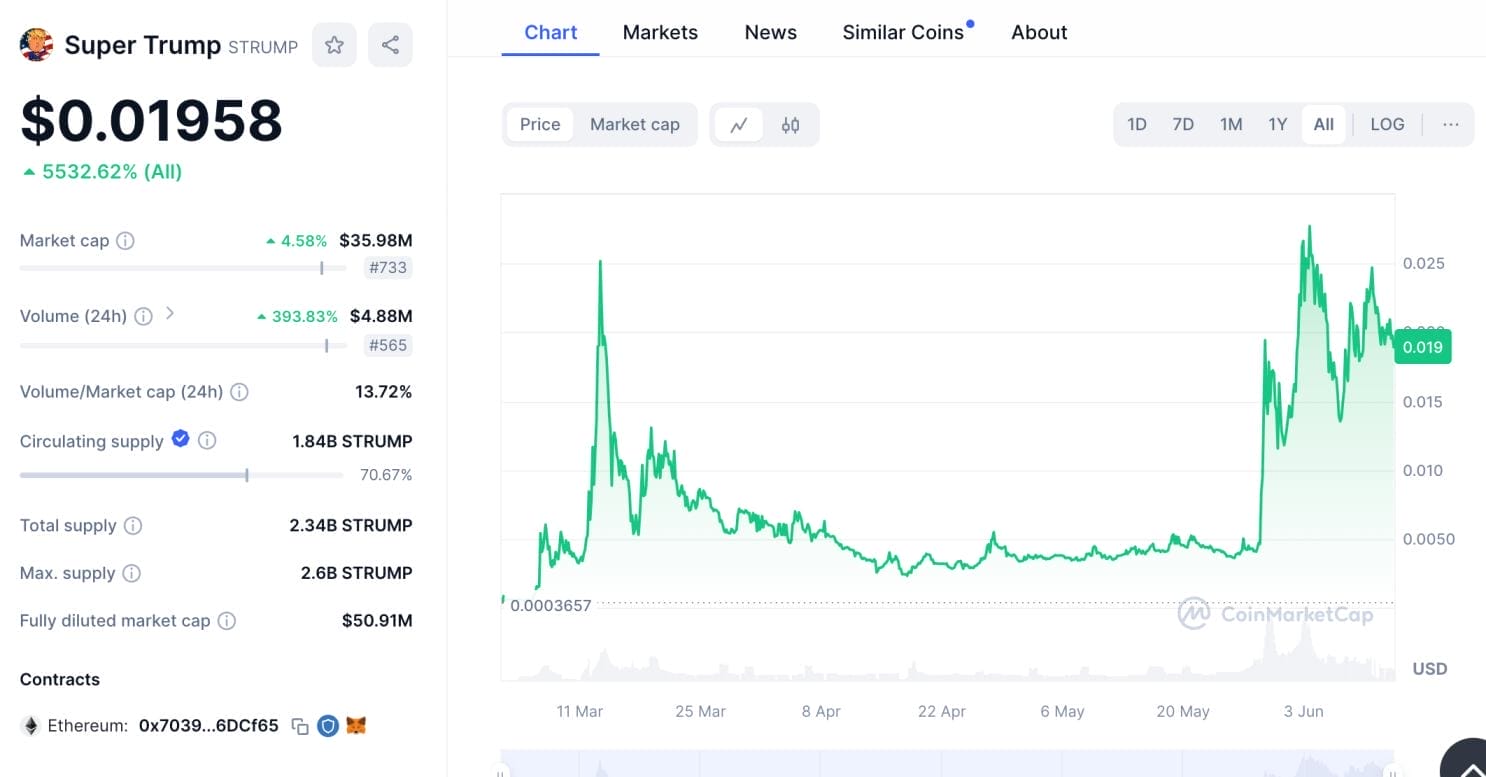Viewport: 1486px width, 777px height.
Task: Click the MetaMask fox icon
Action: 356,726
